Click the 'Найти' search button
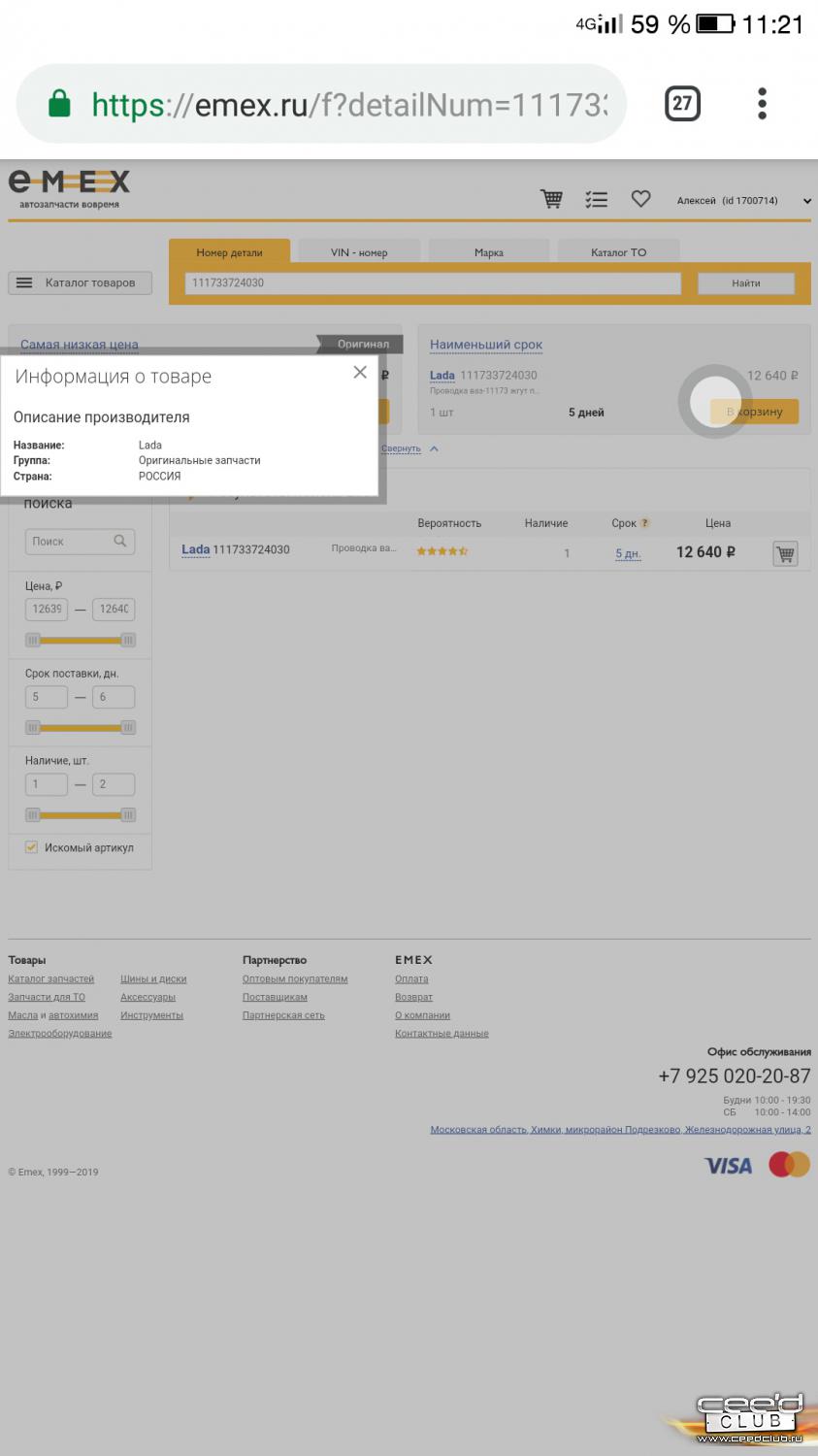The height and width of the screenshot is (1456, 818). click(746, 283)
